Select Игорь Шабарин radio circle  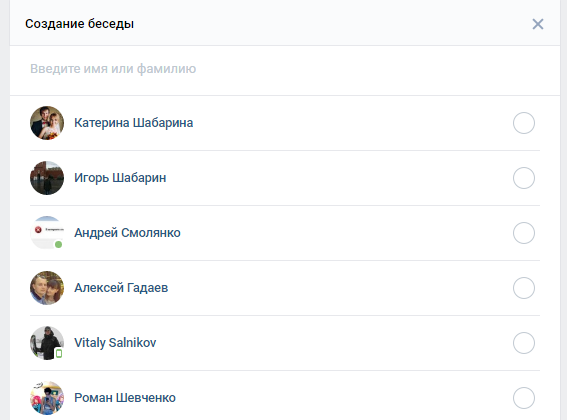click(524, 178)
